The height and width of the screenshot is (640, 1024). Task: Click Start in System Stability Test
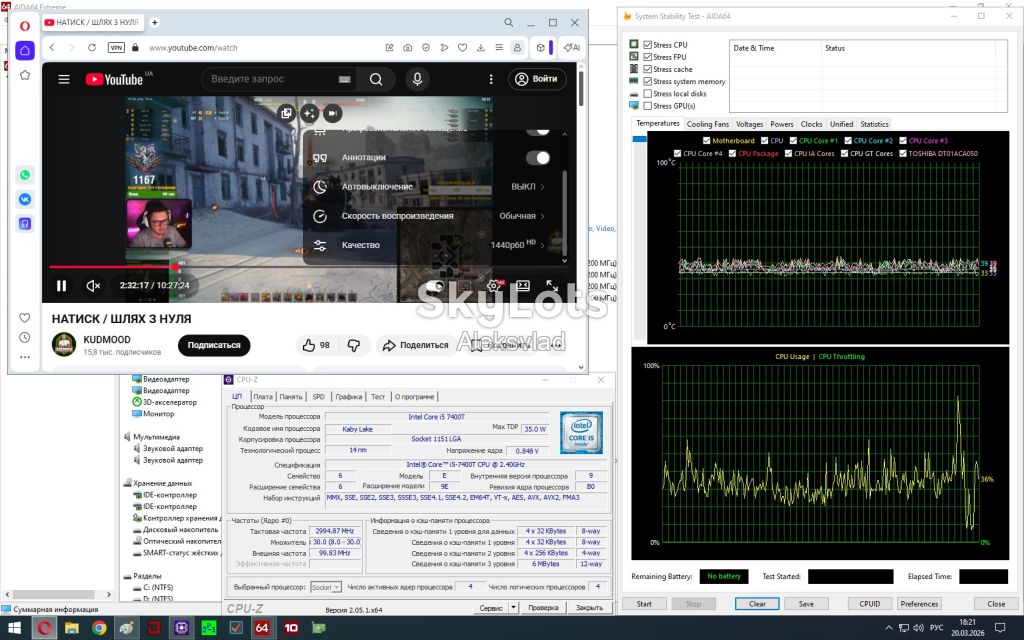pyautogui.click(x=644, y=604)
